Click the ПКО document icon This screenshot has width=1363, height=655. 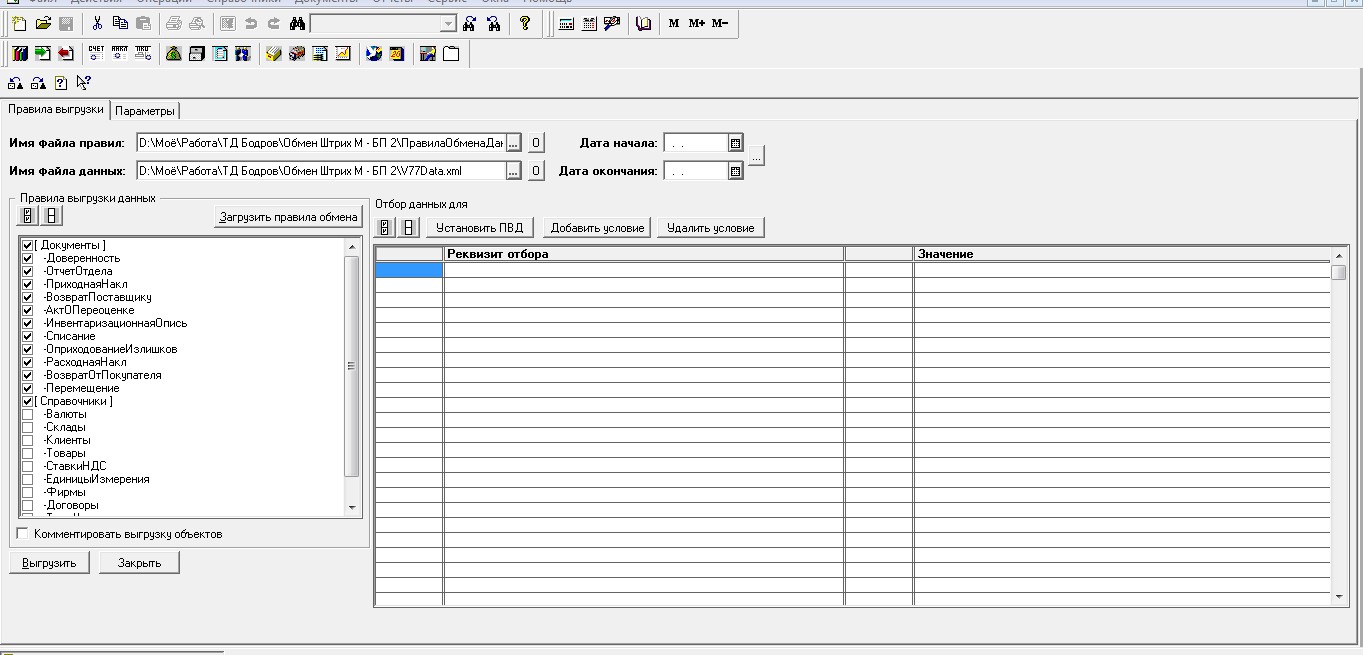[x=142, y=54]
